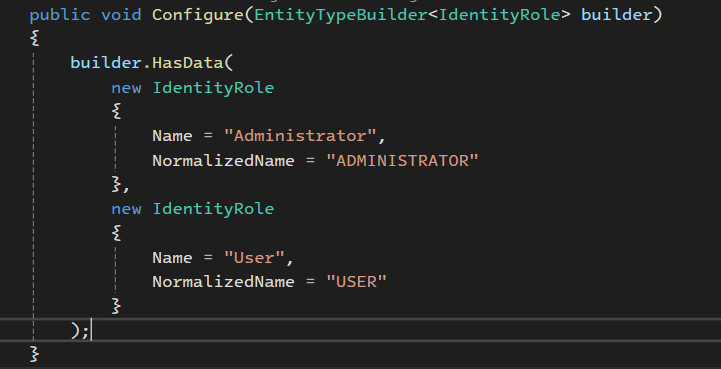This screenshot has height=369, width=721.
Task: Click the first new keyword
Action: point(126,88)
